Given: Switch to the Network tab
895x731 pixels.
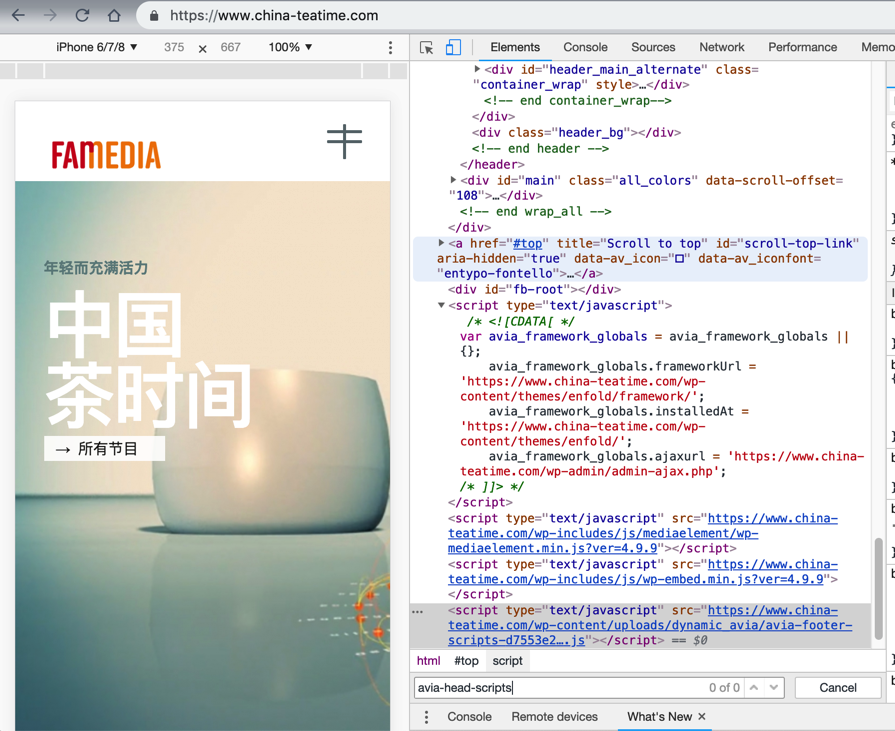Looking at the screenshot, I should click(x=721, y=47).
